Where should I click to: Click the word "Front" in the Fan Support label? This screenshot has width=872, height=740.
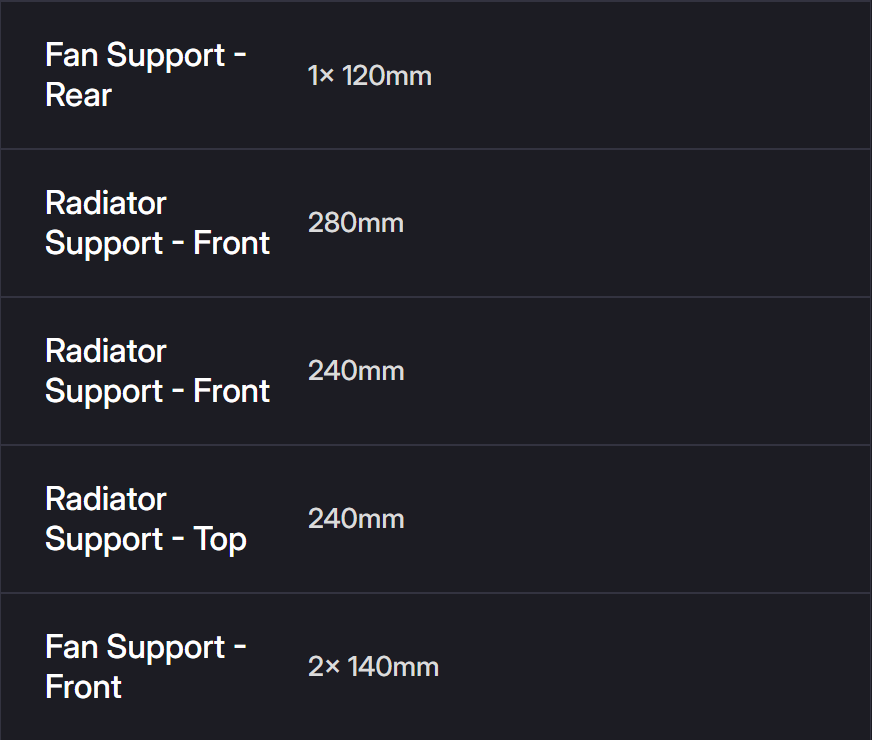[x=83, y=688]
